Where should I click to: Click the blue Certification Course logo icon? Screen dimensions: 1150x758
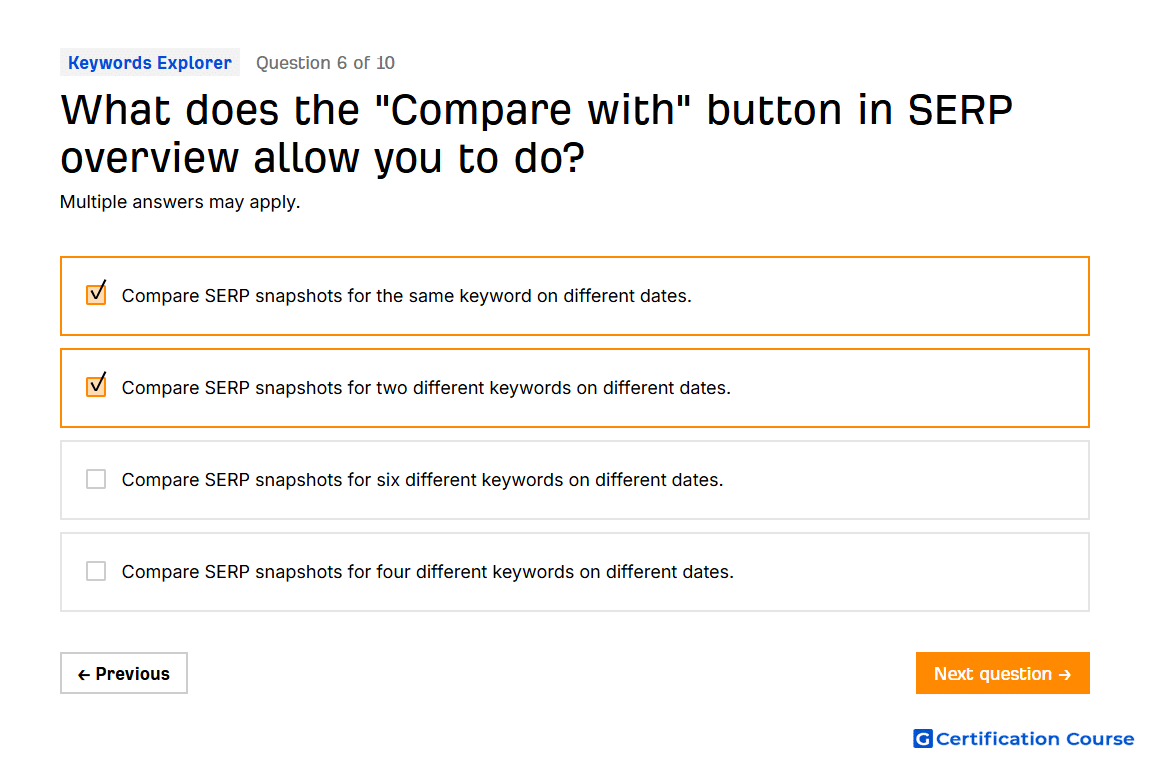pyautogui.click(x=923, y=738)
